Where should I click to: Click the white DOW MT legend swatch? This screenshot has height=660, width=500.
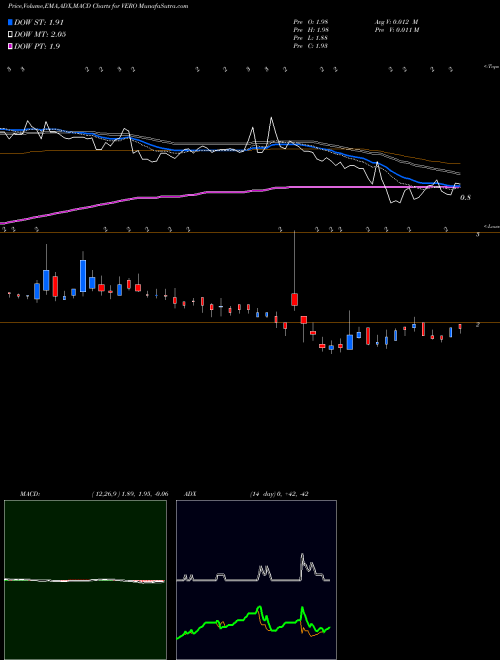(10, 34)
